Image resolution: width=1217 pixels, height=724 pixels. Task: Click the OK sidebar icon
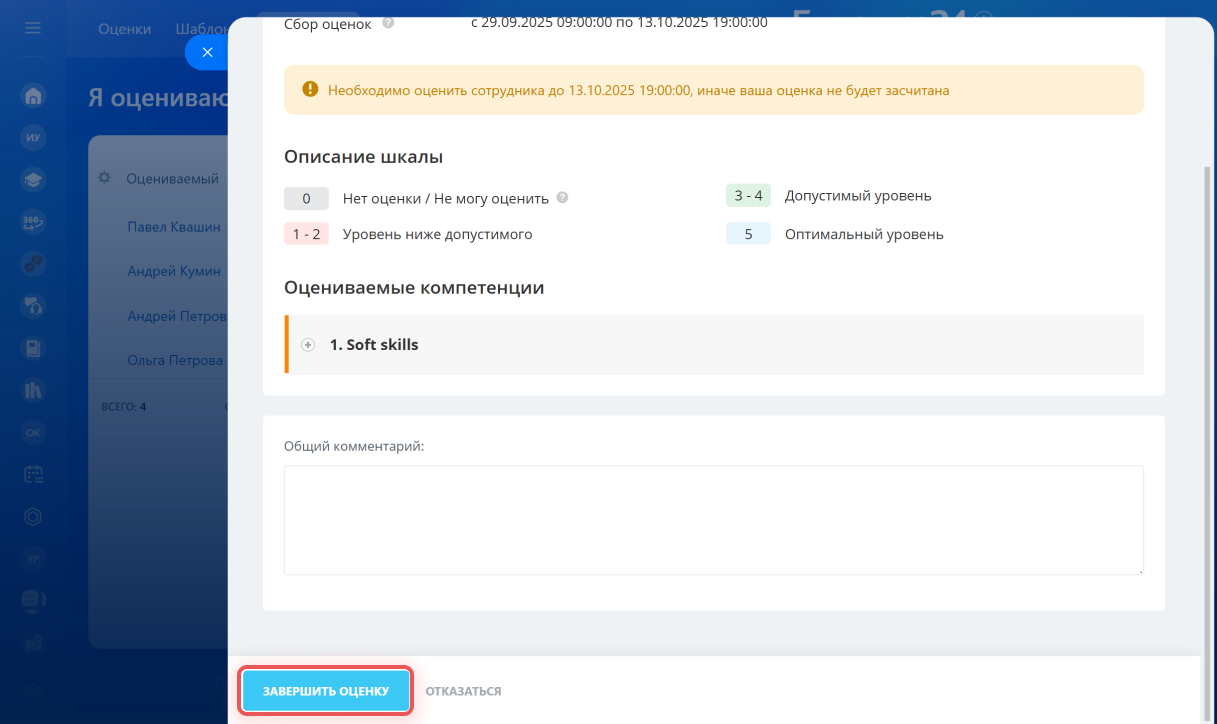pyautogui.click(x=33, y=432)
